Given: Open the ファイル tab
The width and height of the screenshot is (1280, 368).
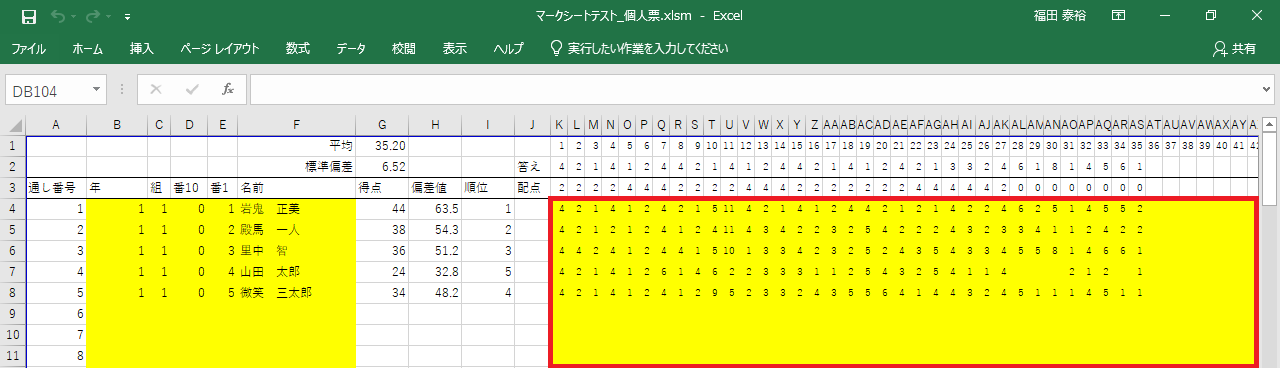Looking at the screenshot, I should tap(28, 48).
